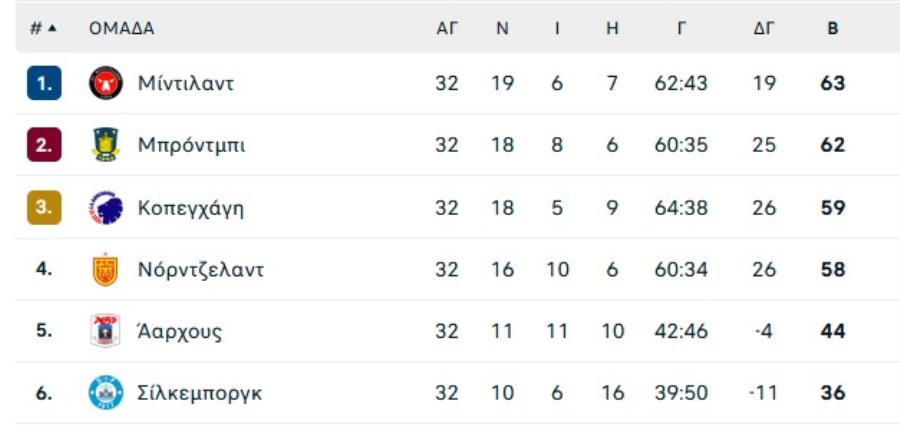Click the Ν wins column header
This screenshot has width=900, height=430.
502,29
